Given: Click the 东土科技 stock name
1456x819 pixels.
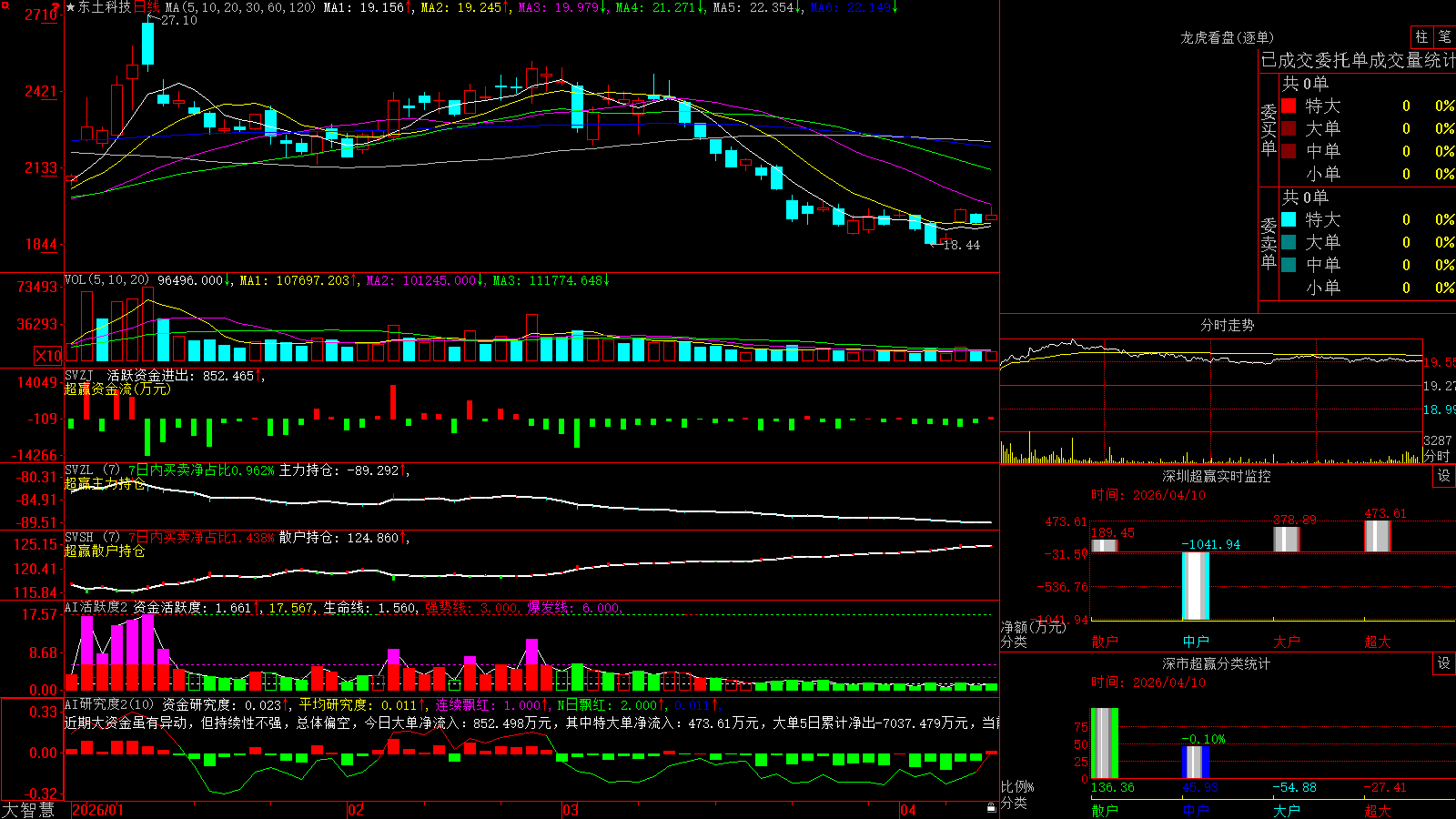Looking at the screenshot, I should (105, 7).
